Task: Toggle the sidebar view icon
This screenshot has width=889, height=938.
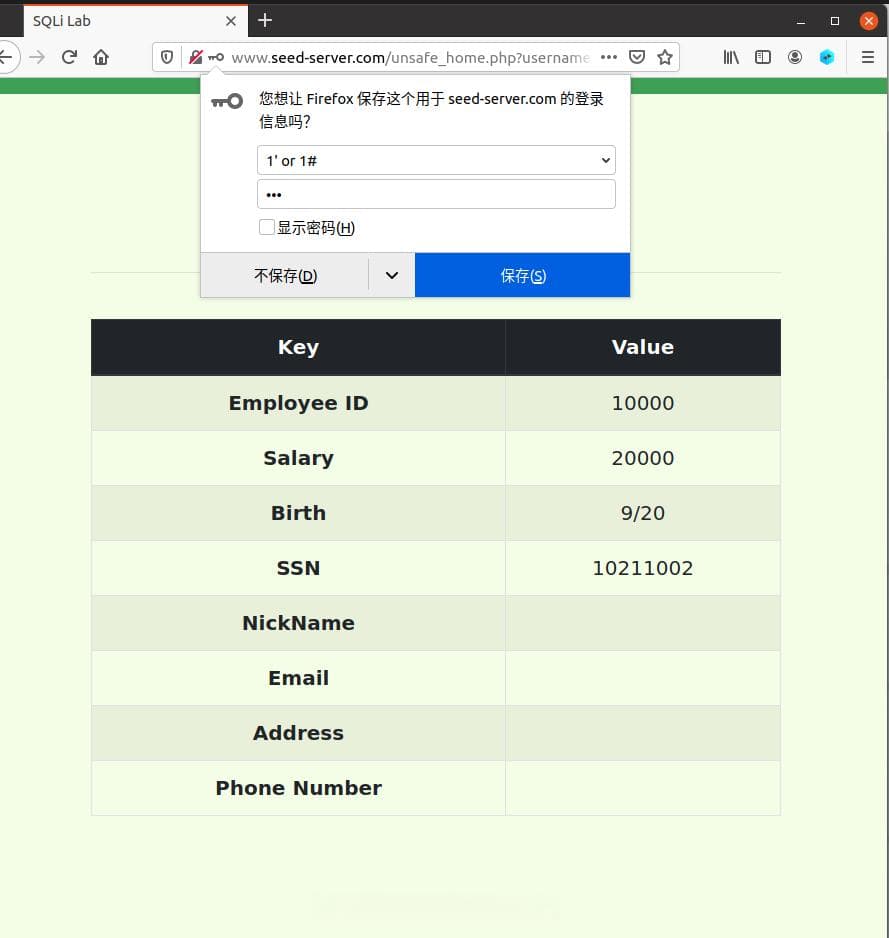Action: 763,57
